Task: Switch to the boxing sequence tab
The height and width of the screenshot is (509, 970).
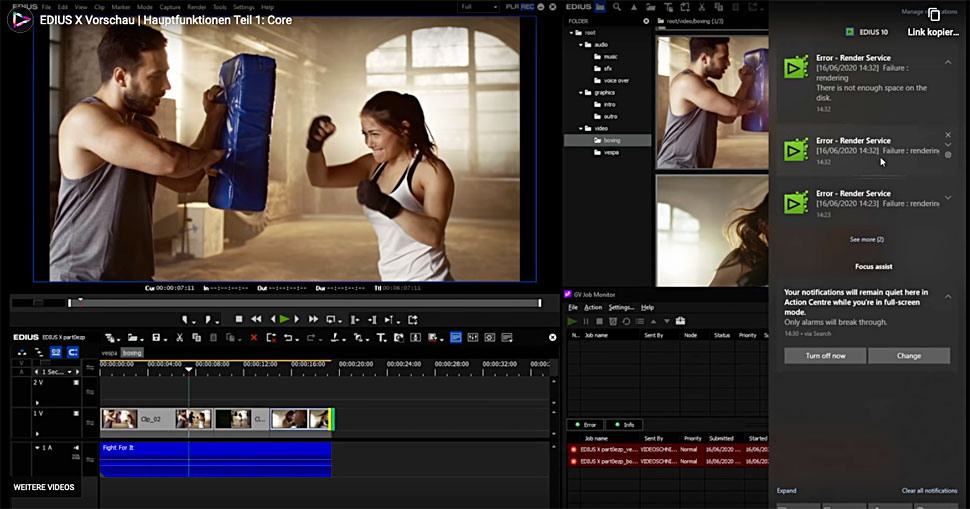Action: [x=132, y=353]
